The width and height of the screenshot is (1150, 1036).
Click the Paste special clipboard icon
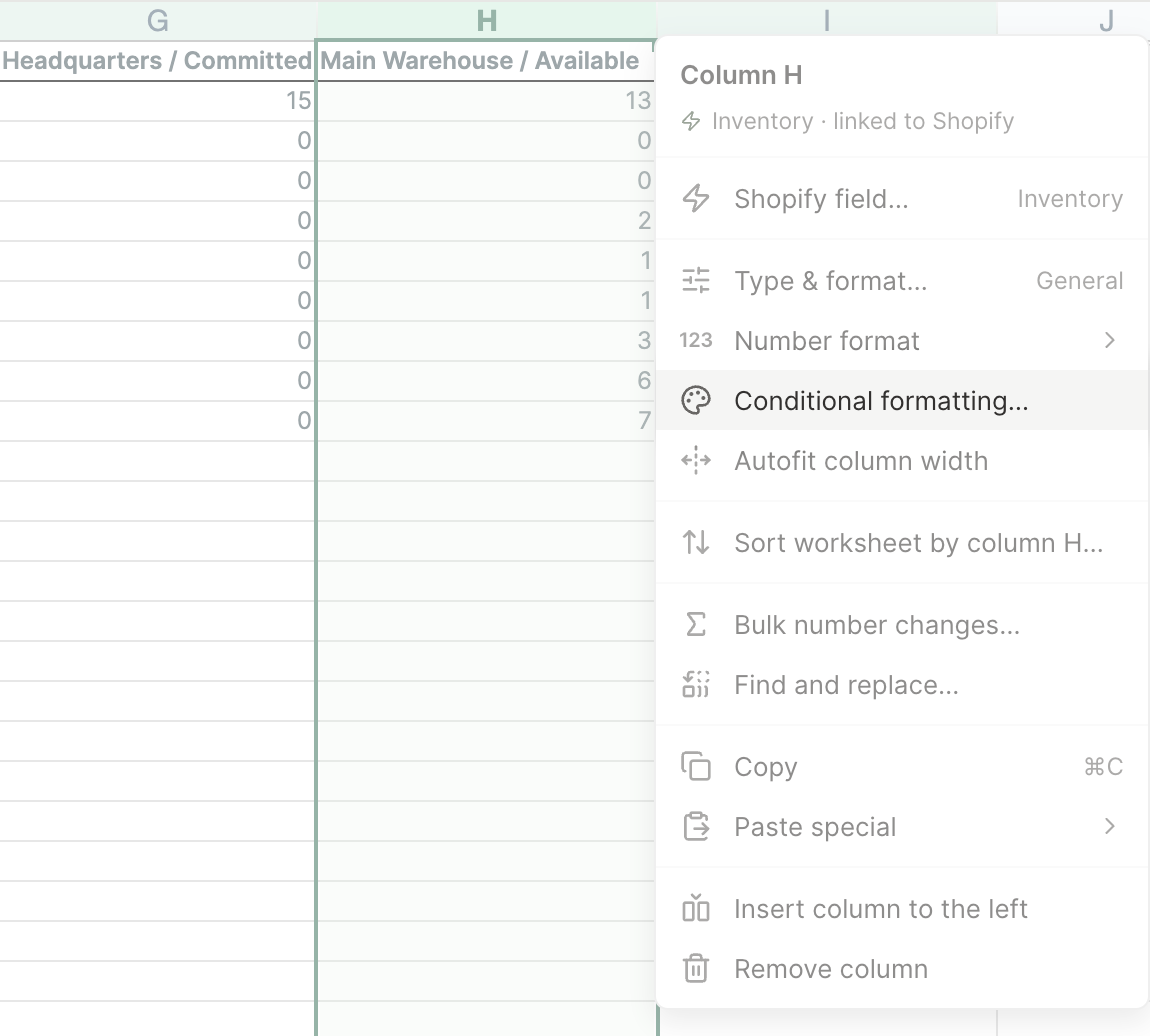click(695, 827)
